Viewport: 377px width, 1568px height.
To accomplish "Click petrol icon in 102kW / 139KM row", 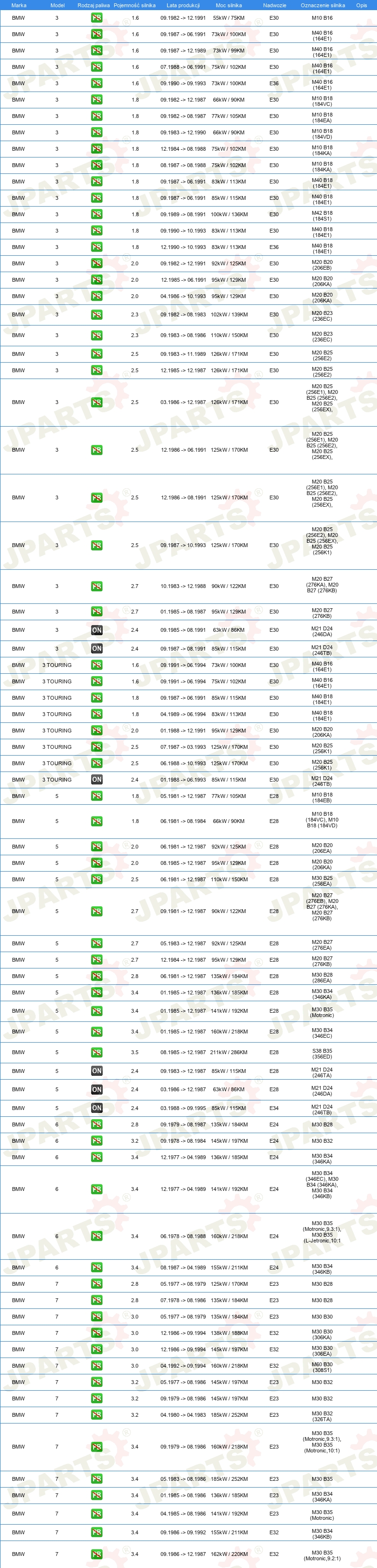I will pos(97,314).
